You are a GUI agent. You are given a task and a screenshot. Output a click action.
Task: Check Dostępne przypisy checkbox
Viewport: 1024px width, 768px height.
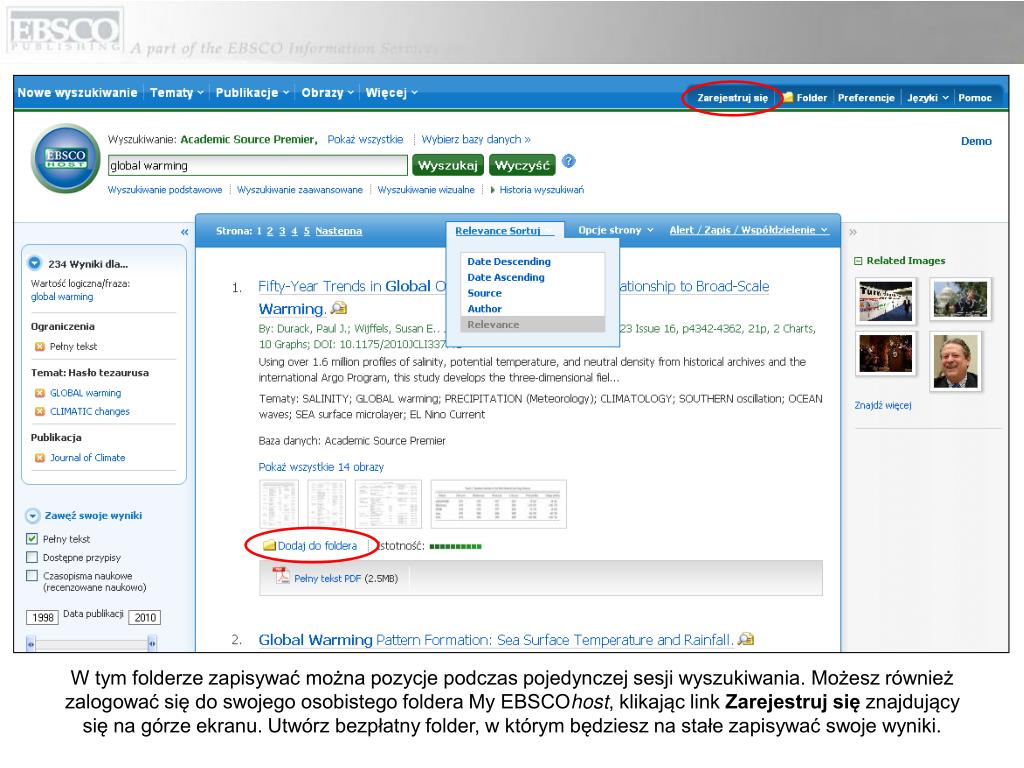(x=31, y=557)
